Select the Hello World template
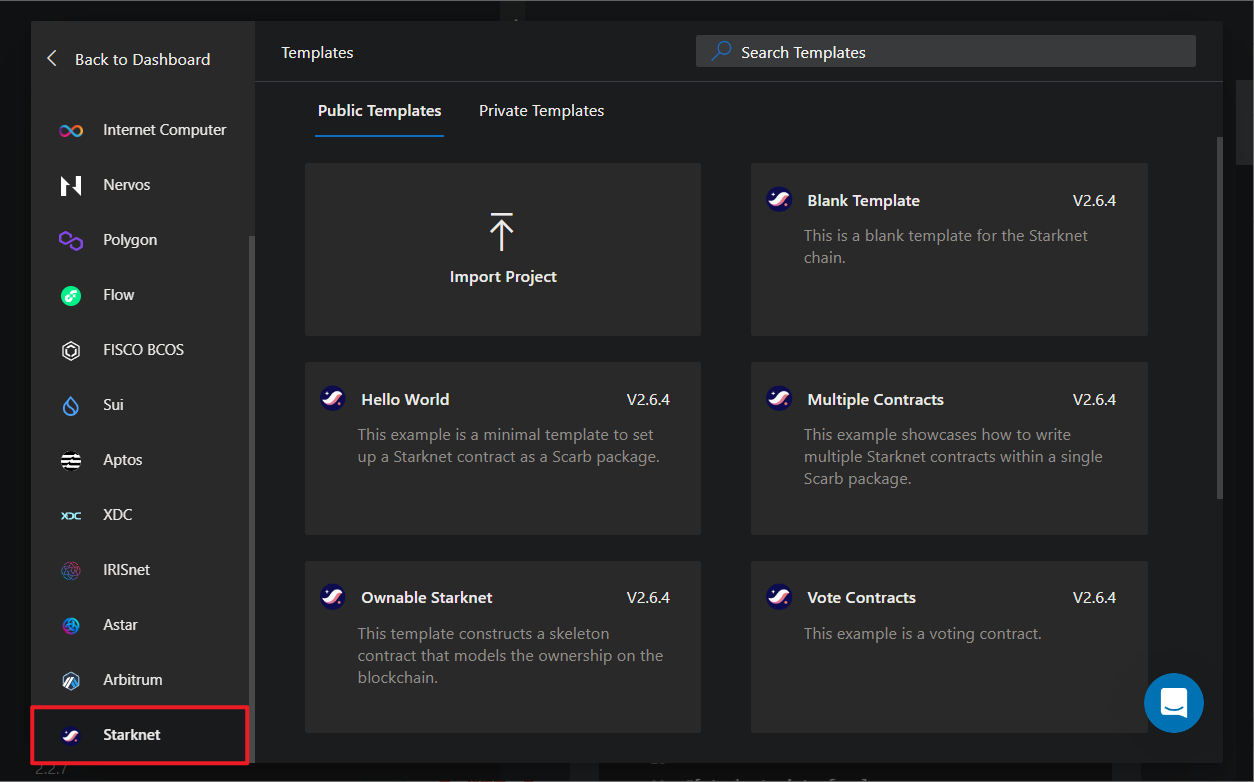This screenshot has height=782, width=1254. [502, 448]
